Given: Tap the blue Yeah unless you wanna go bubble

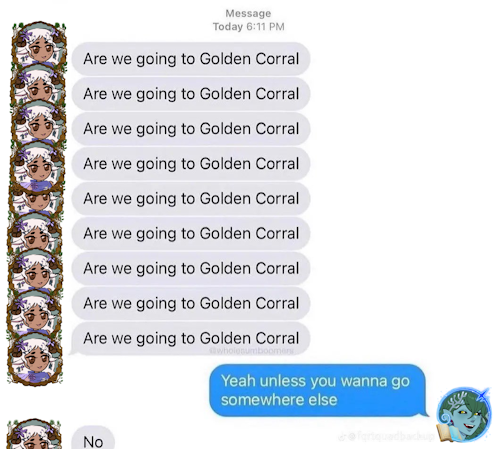Looking at the screenshot, I should click(318, 390).
